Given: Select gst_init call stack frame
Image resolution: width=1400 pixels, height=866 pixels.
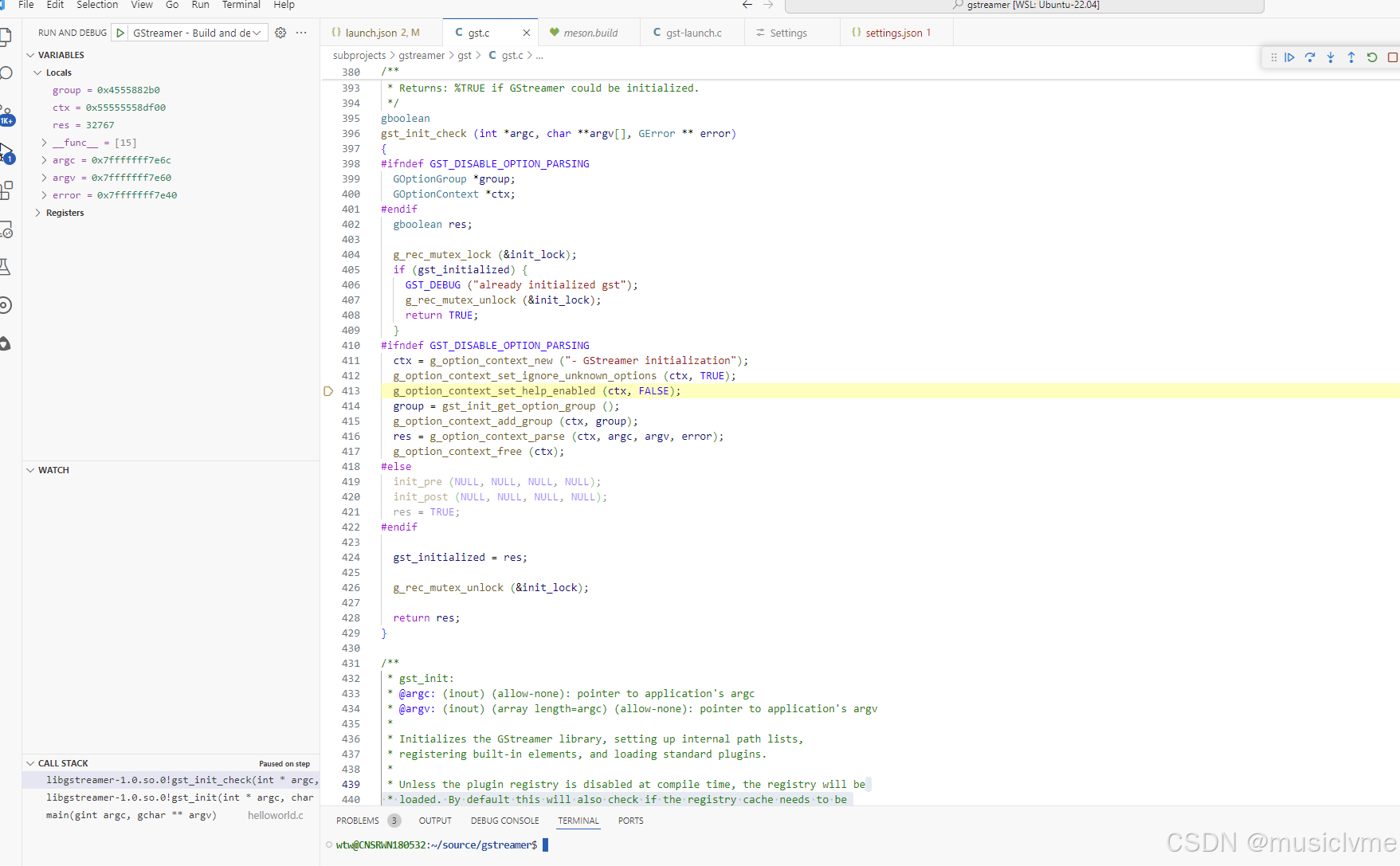Looking at the screenshot, I should [171, 797].
